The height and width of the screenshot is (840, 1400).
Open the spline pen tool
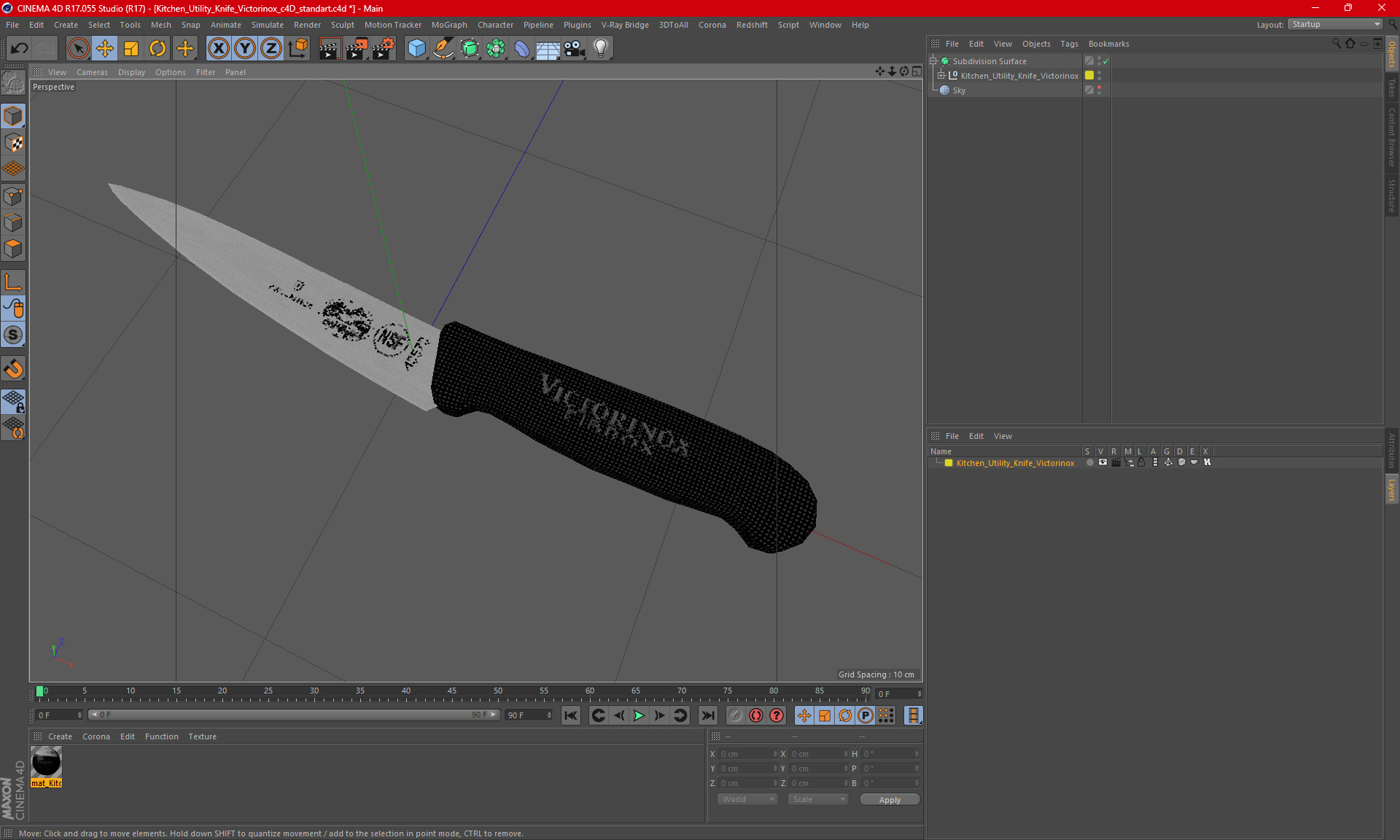[x=443, y=48]
